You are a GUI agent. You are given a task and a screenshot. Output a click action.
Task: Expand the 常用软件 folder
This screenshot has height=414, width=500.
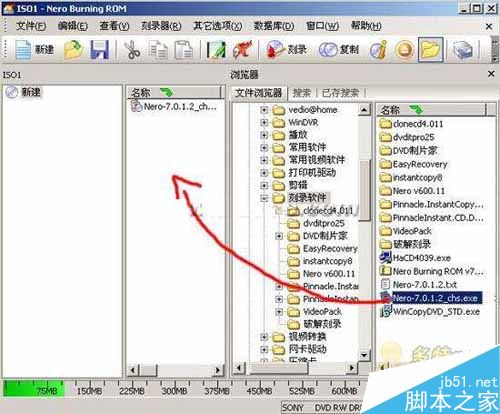[264, 147]
